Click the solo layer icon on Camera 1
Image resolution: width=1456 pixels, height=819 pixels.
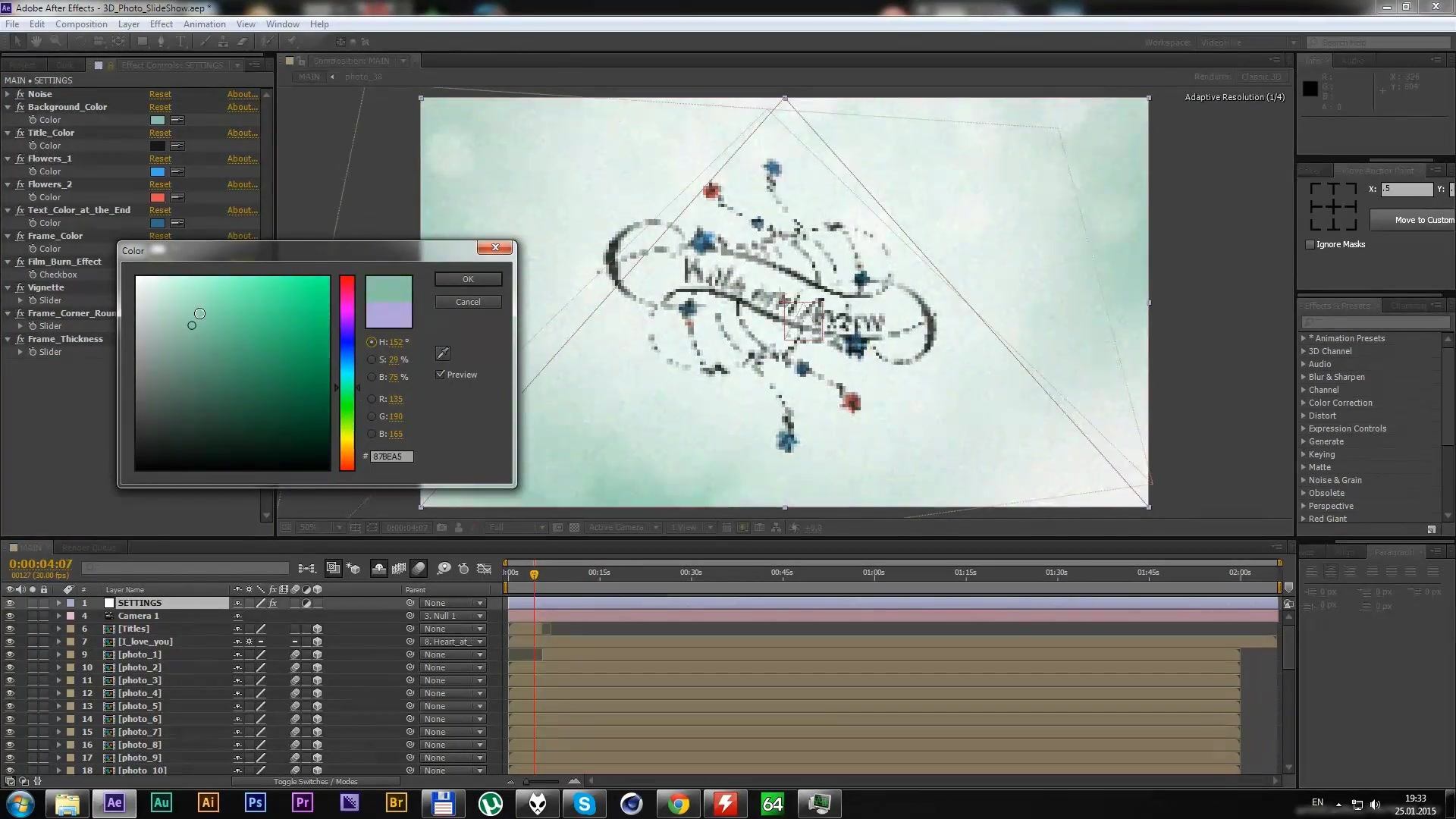[32, 615]
